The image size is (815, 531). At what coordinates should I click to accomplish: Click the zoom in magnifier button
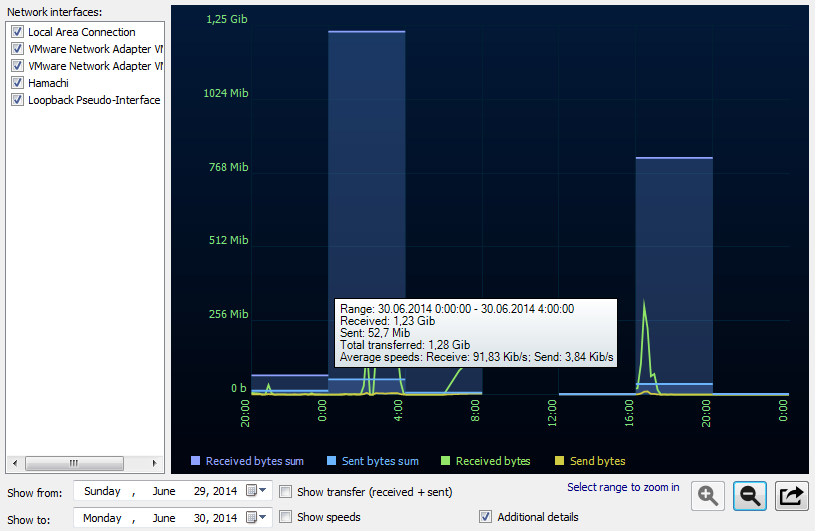[x=708, y=495]
